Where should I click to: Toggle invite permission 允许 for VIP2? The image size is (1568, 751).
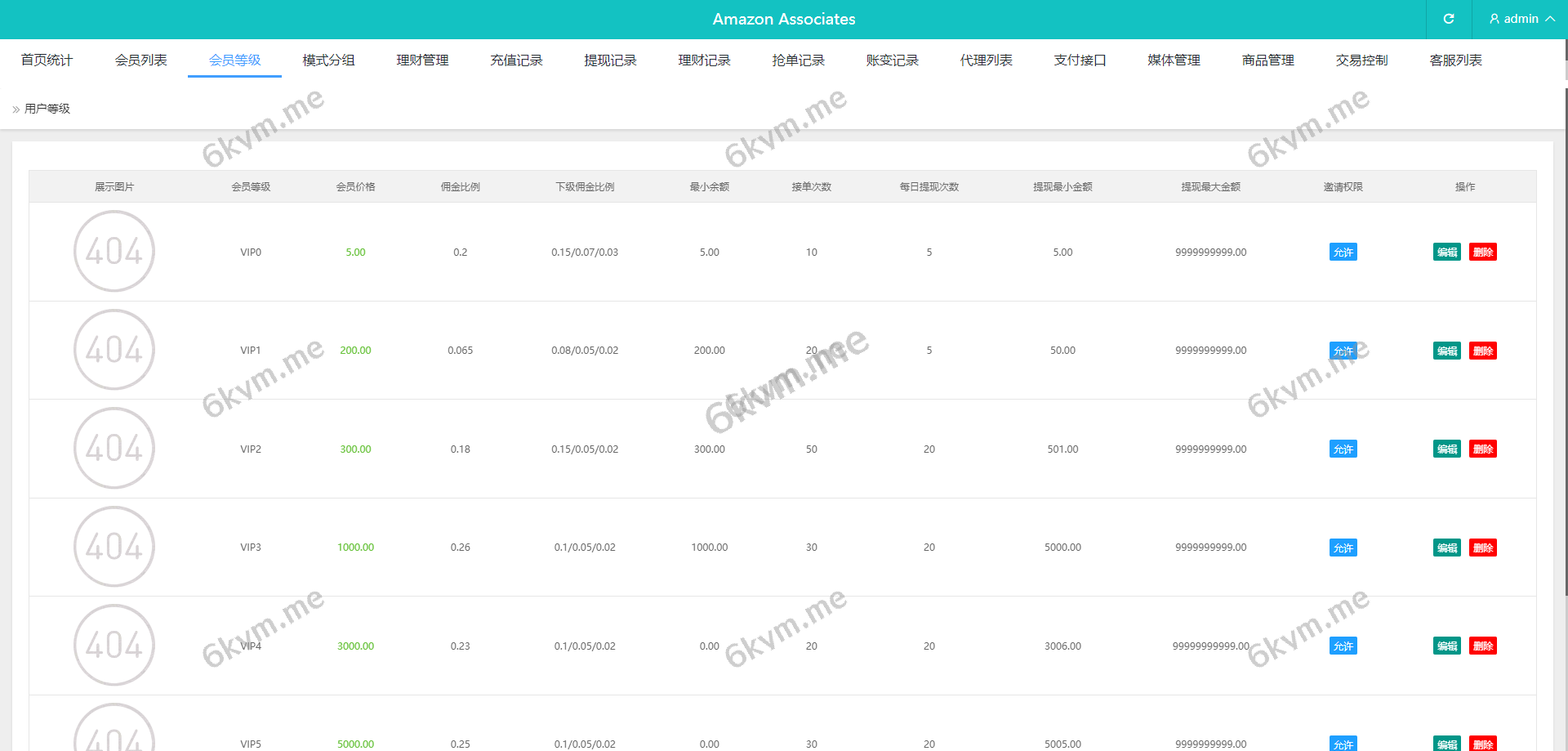[x=1343, y=449]
